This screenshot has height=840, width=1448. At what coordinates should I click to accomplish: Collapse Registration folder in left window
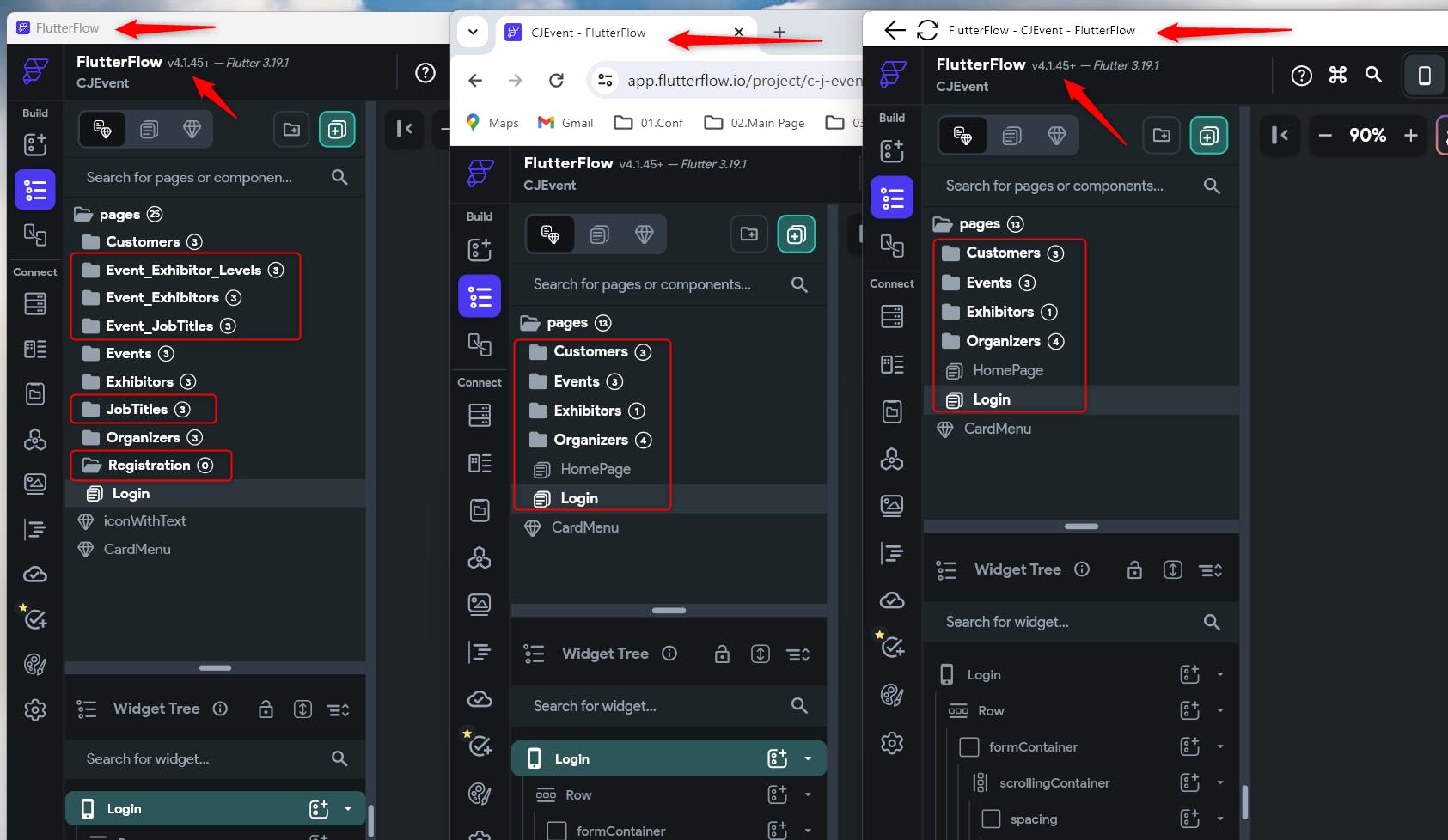tap(149, 466)
